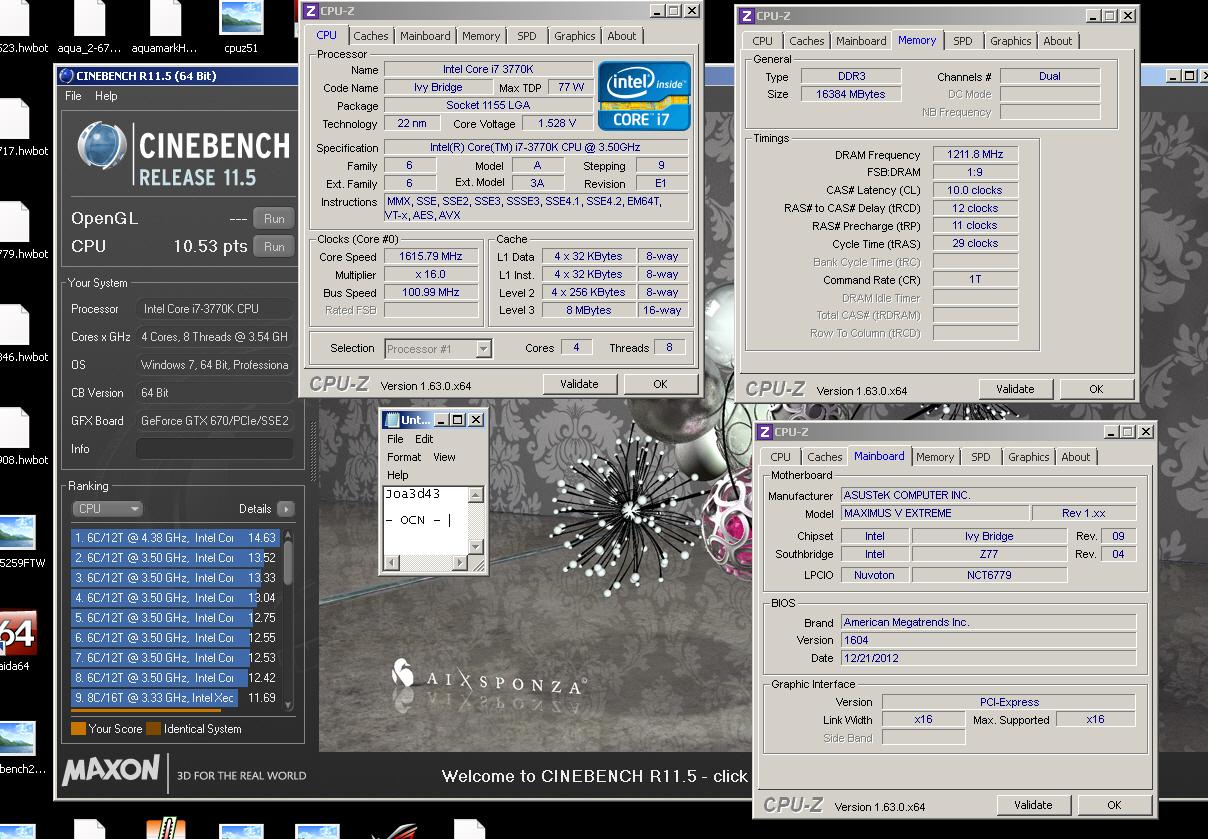Click the Intel Core i7 logo in CPU-Z

pos(645,96)
